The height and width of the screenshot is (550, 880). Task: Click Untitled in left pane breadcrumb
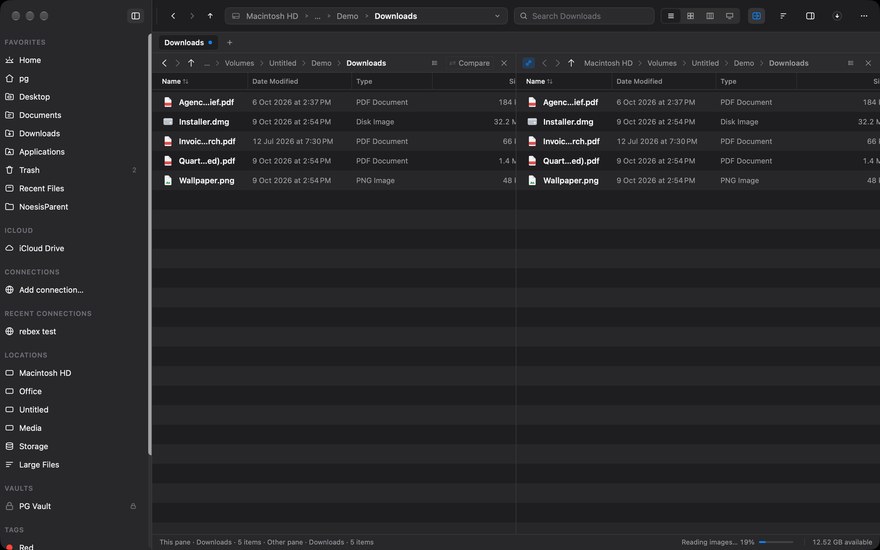(x=282, y=63)
